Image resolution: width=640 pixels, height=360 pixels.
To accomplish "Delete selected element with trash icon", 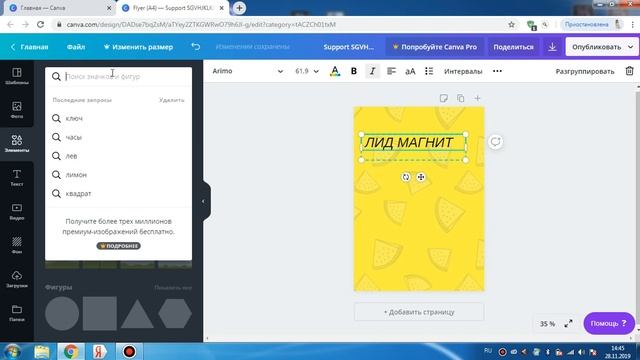I will point(629,71).
